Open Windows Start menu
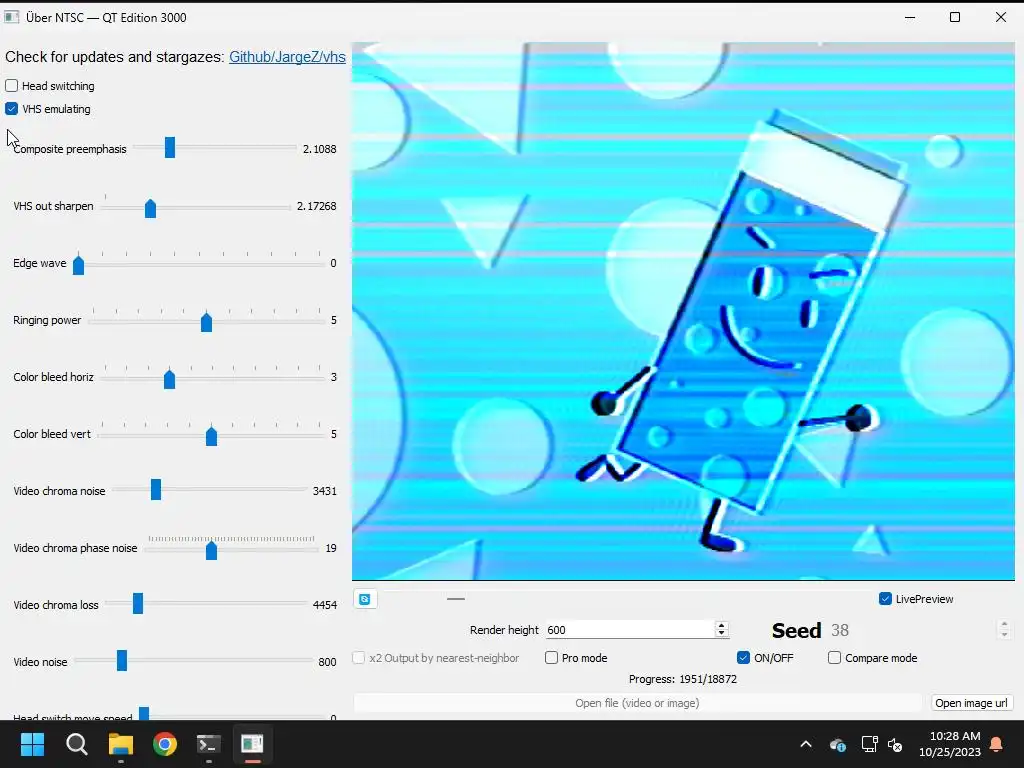 [x=32, y=744]
